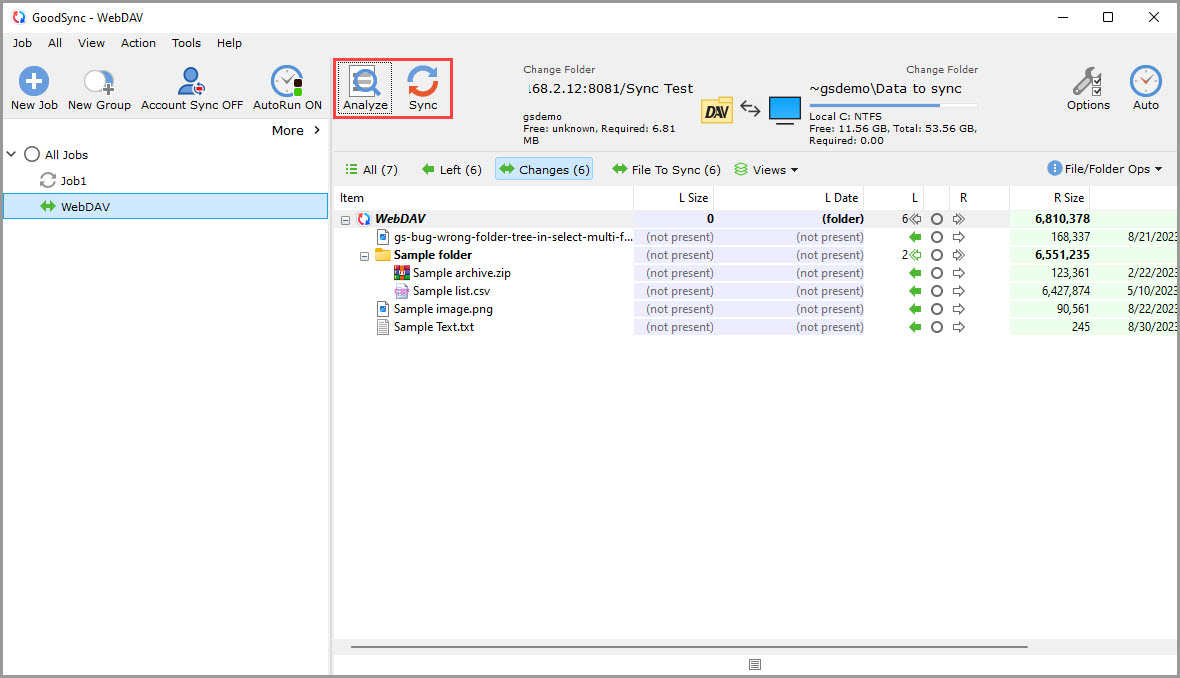The image size is (1180, 678).
Task: Switch to Changes (6) filter tab
Action: [x=544, y=169]
